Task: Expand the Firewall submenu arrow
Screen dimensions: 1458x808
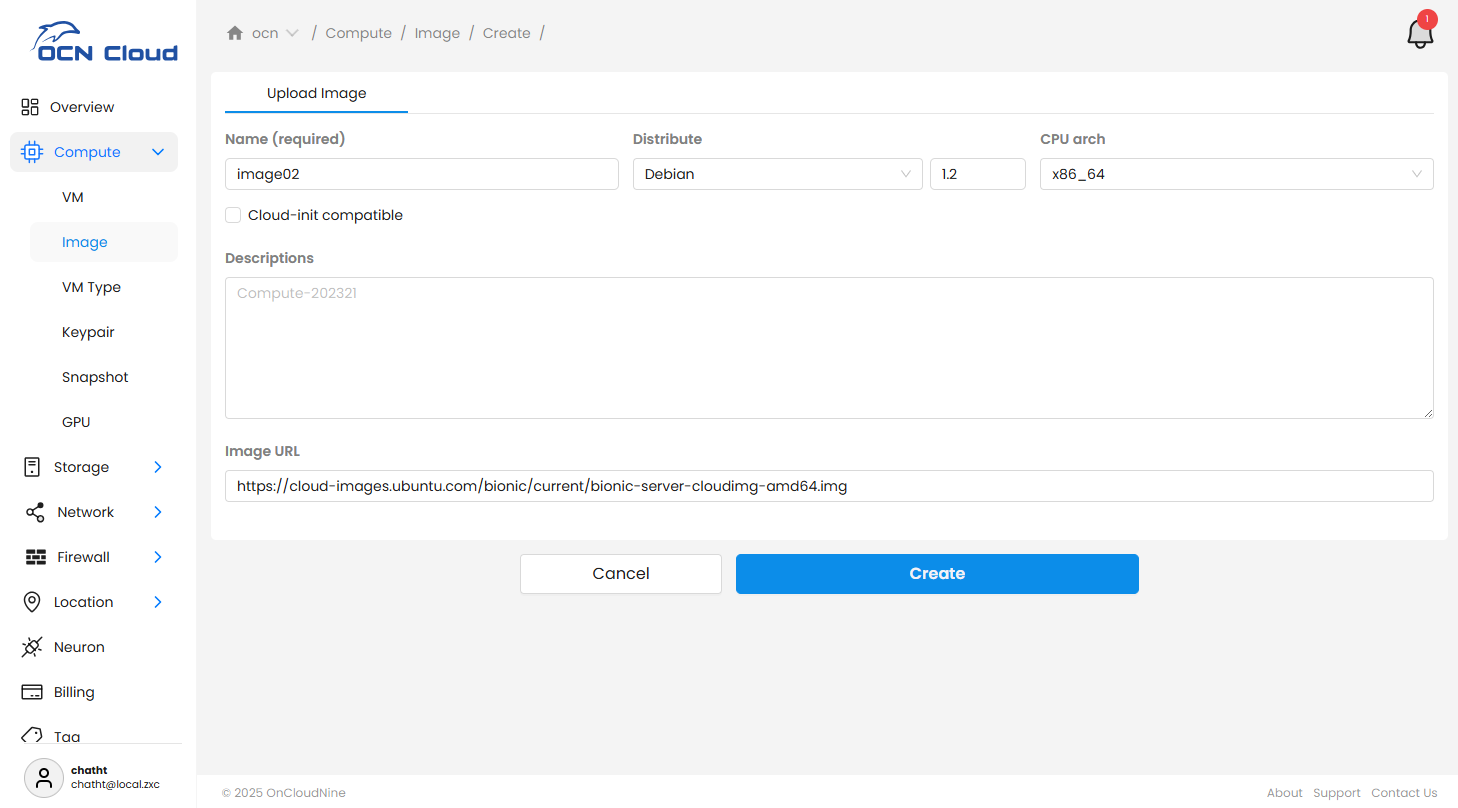Action: (158, 557)
